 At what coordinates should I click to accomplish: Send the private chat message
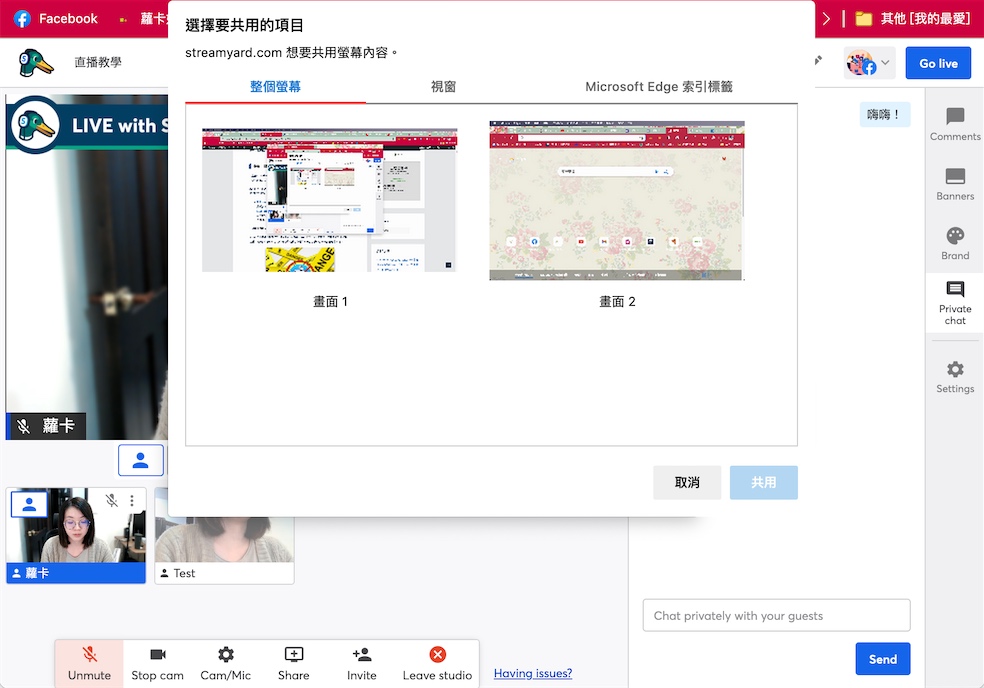point(882,658)
